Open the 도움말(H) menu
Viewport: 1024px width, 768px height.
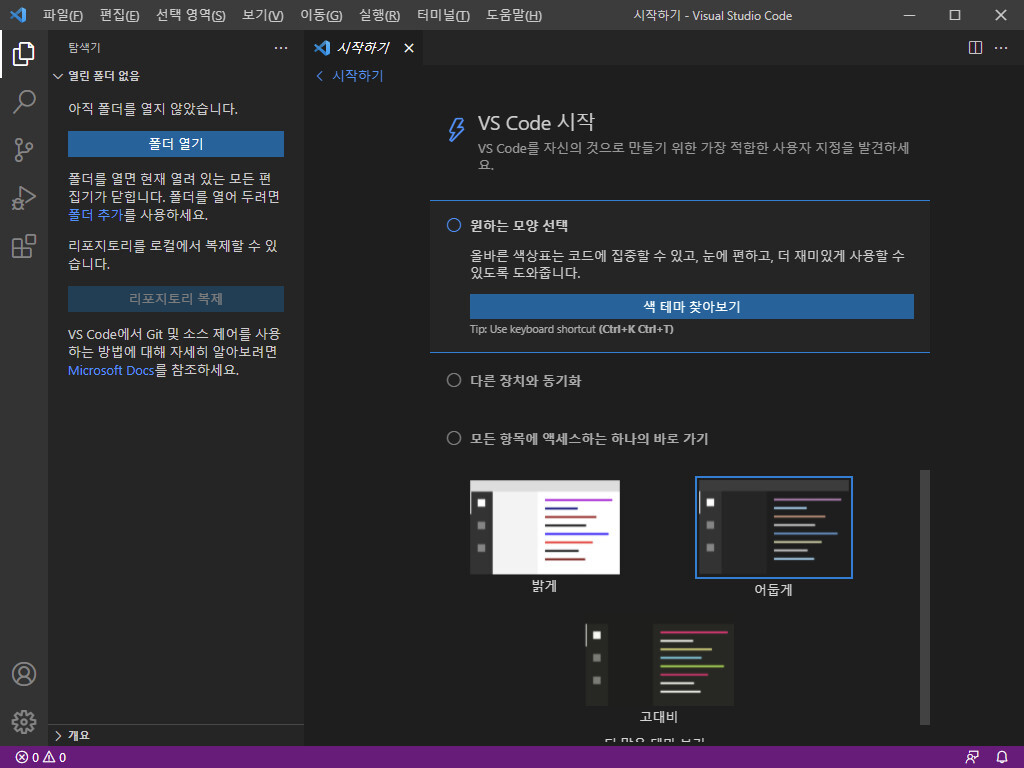(x=514, y=15)
